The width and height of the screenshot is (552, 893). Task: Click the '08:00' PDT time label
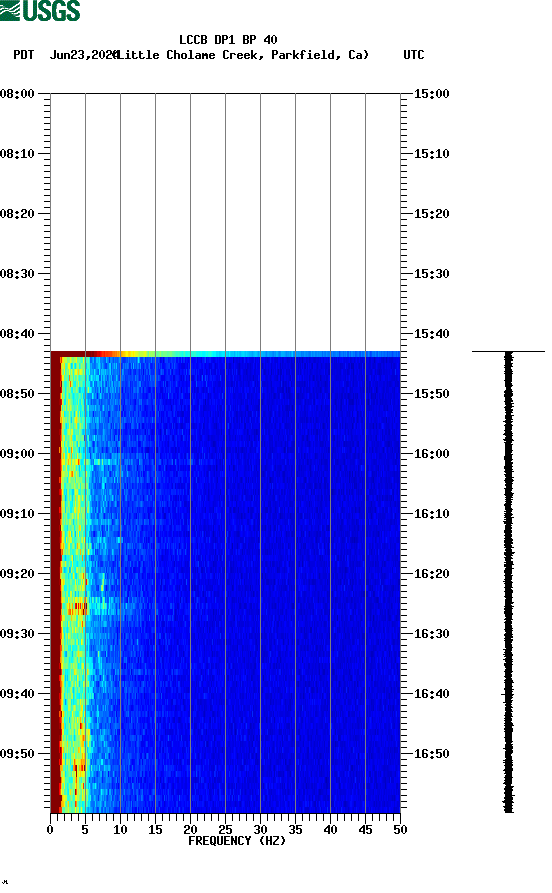(x=17, y=93)
